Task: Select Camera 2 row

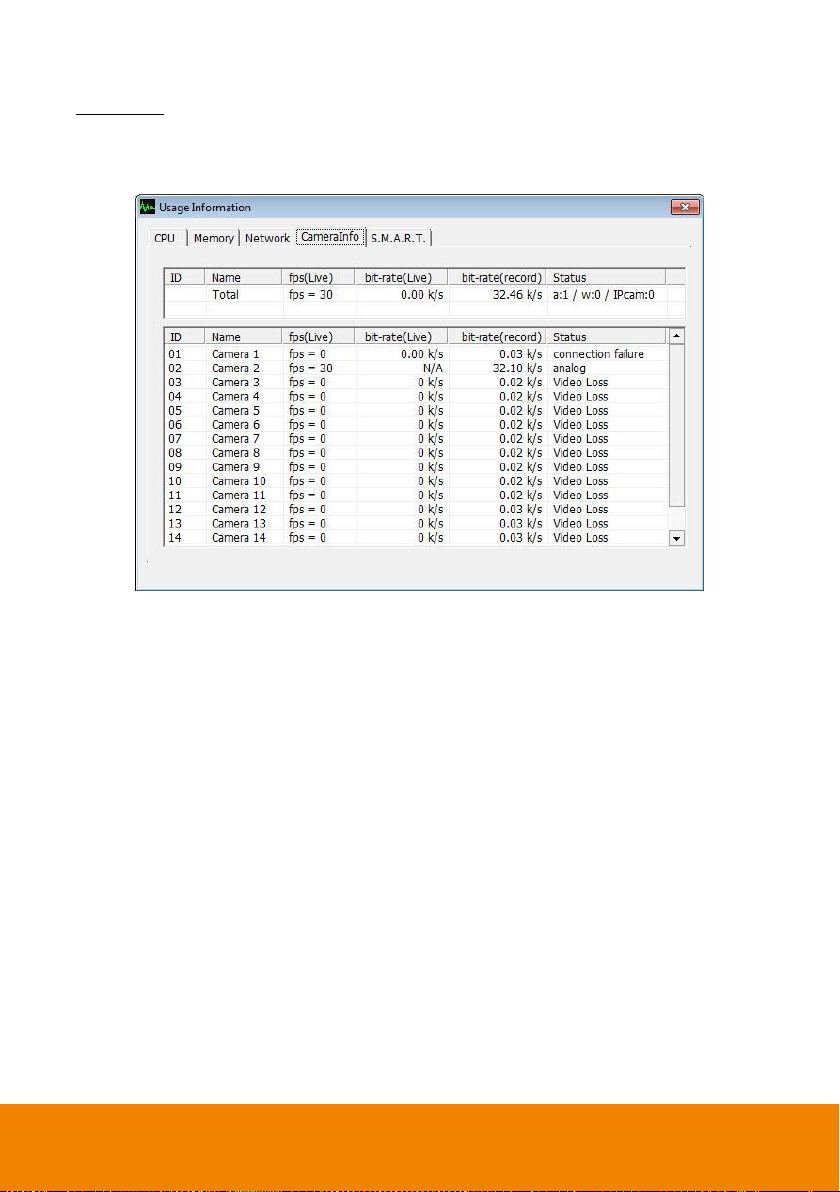Action: click(417, 368)
